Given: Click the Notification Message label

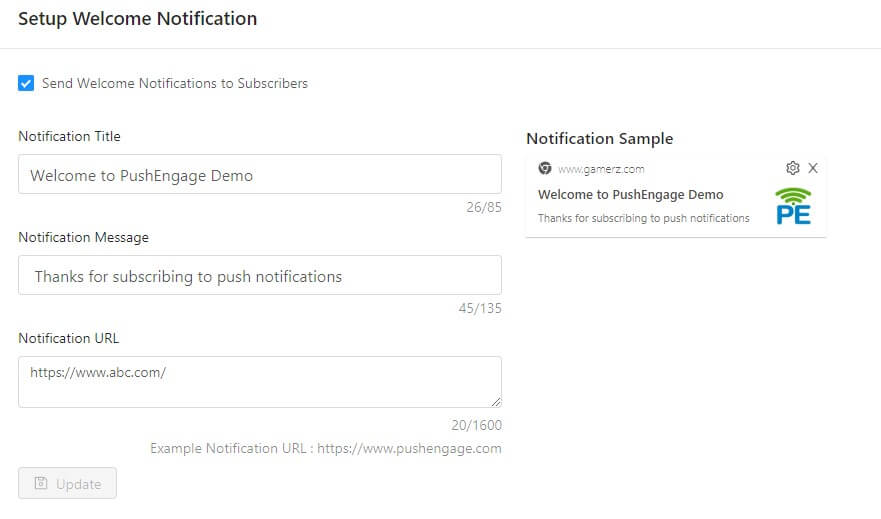Looking at the screenshot, I should click(x=84, y=238).
